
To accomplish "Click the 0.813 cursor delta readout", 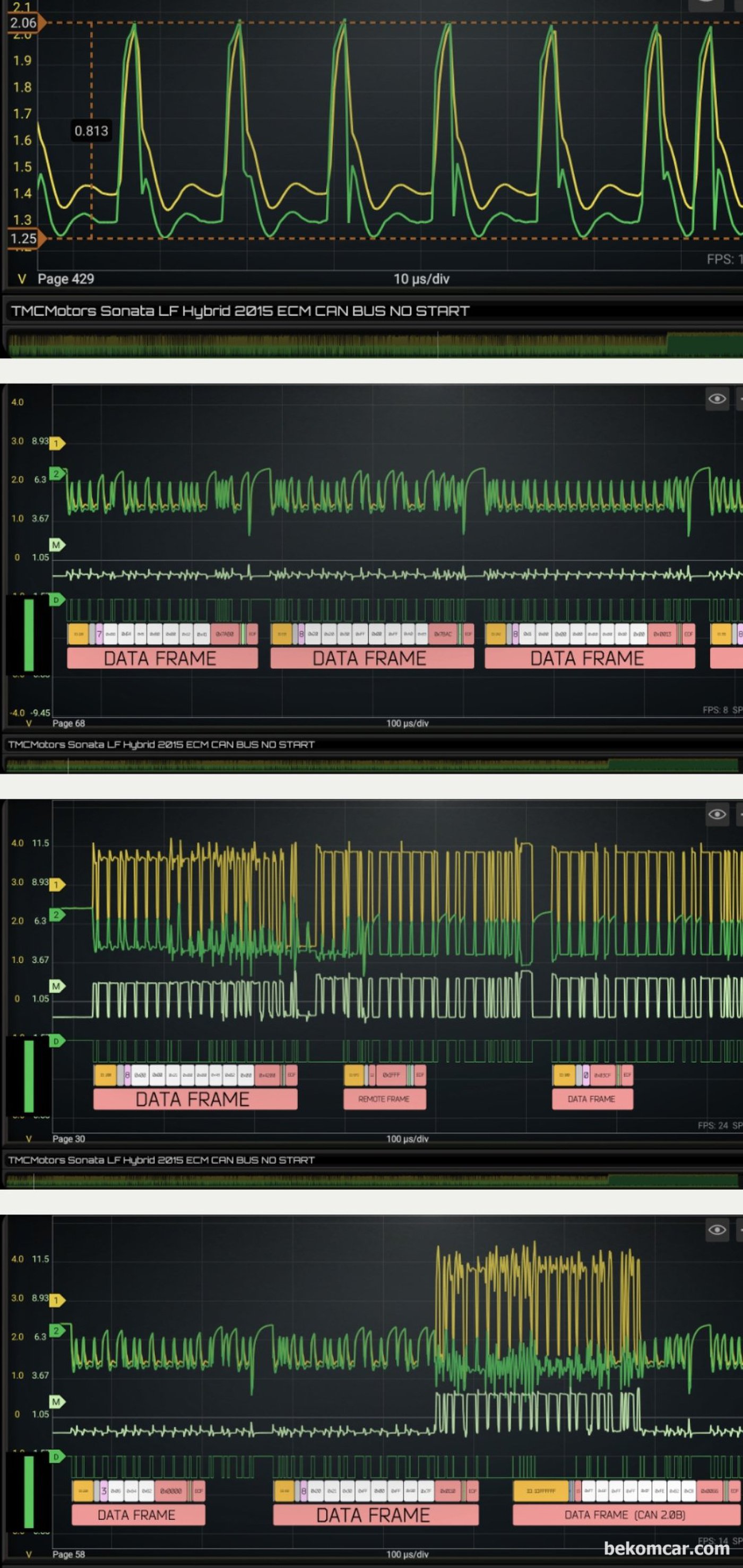I will 91,131.
